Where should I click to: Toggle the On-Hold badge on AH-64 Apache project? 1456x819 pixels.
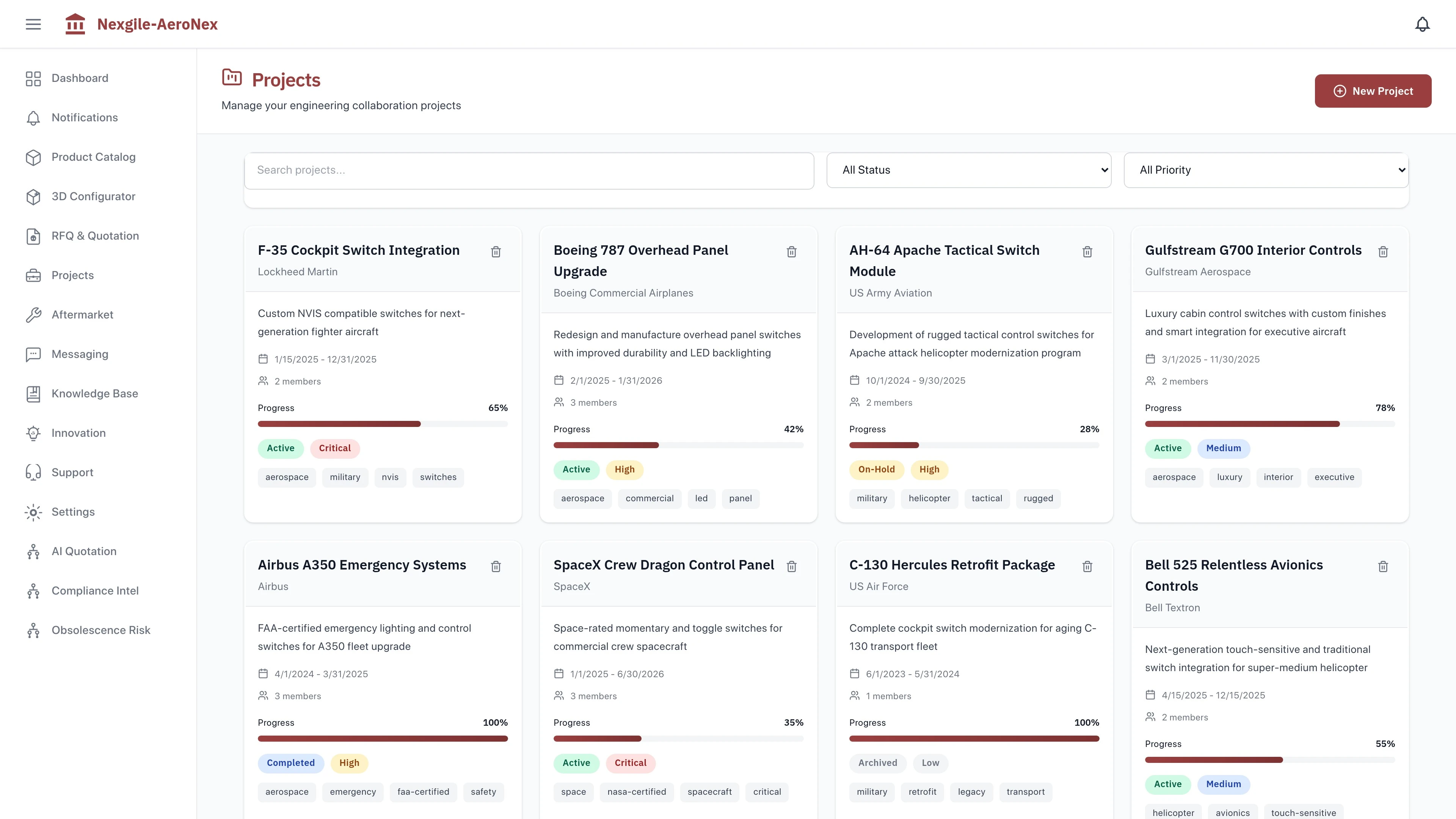point(877,469)
